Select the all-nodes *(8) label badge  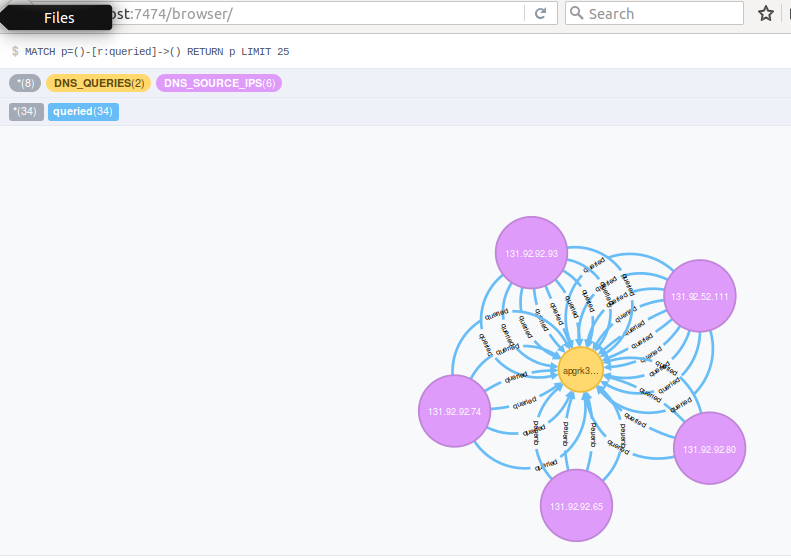click(x=25, y=83)
